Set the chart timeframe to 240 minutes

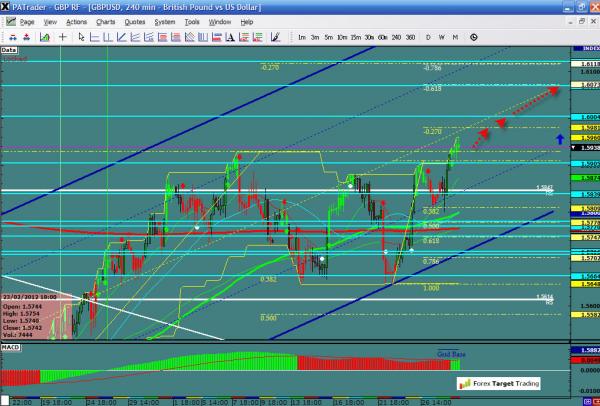tap(394, 36)
